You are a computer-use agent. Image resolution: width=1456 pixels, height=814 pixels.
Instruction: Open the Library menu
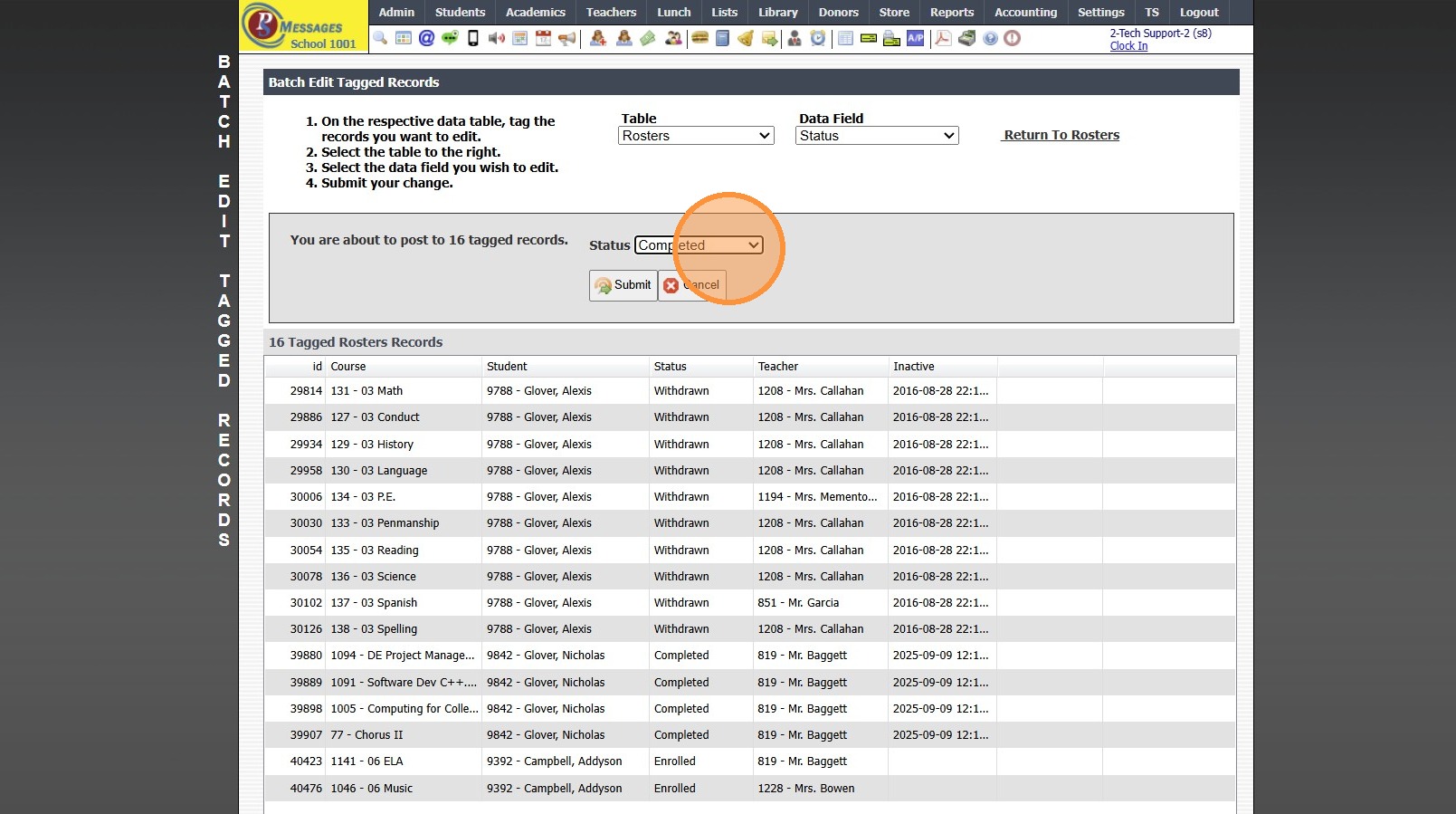click(778, 13)
